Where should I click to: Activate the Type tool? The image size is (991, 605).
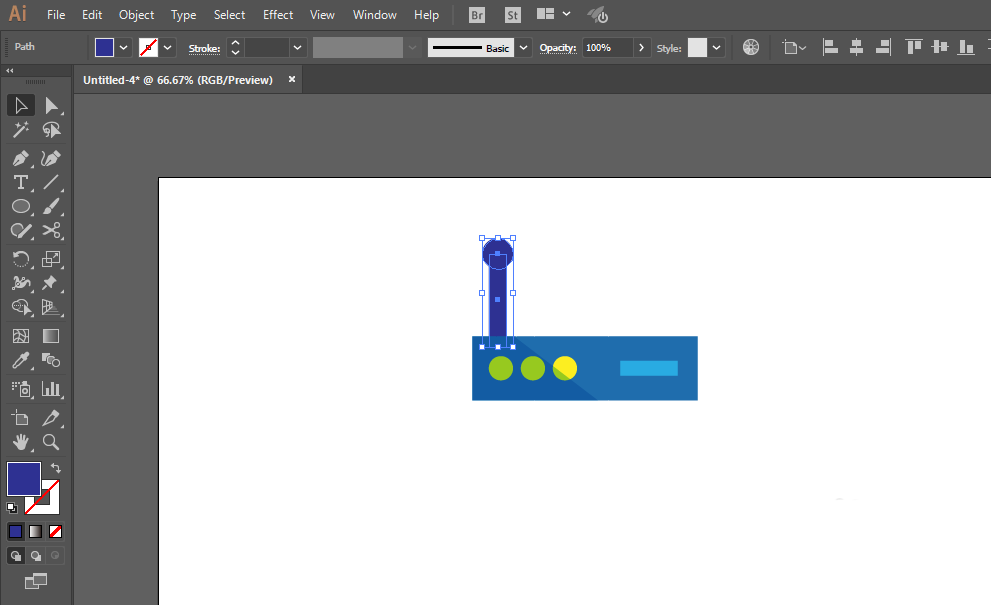click(x=20, y=182)
